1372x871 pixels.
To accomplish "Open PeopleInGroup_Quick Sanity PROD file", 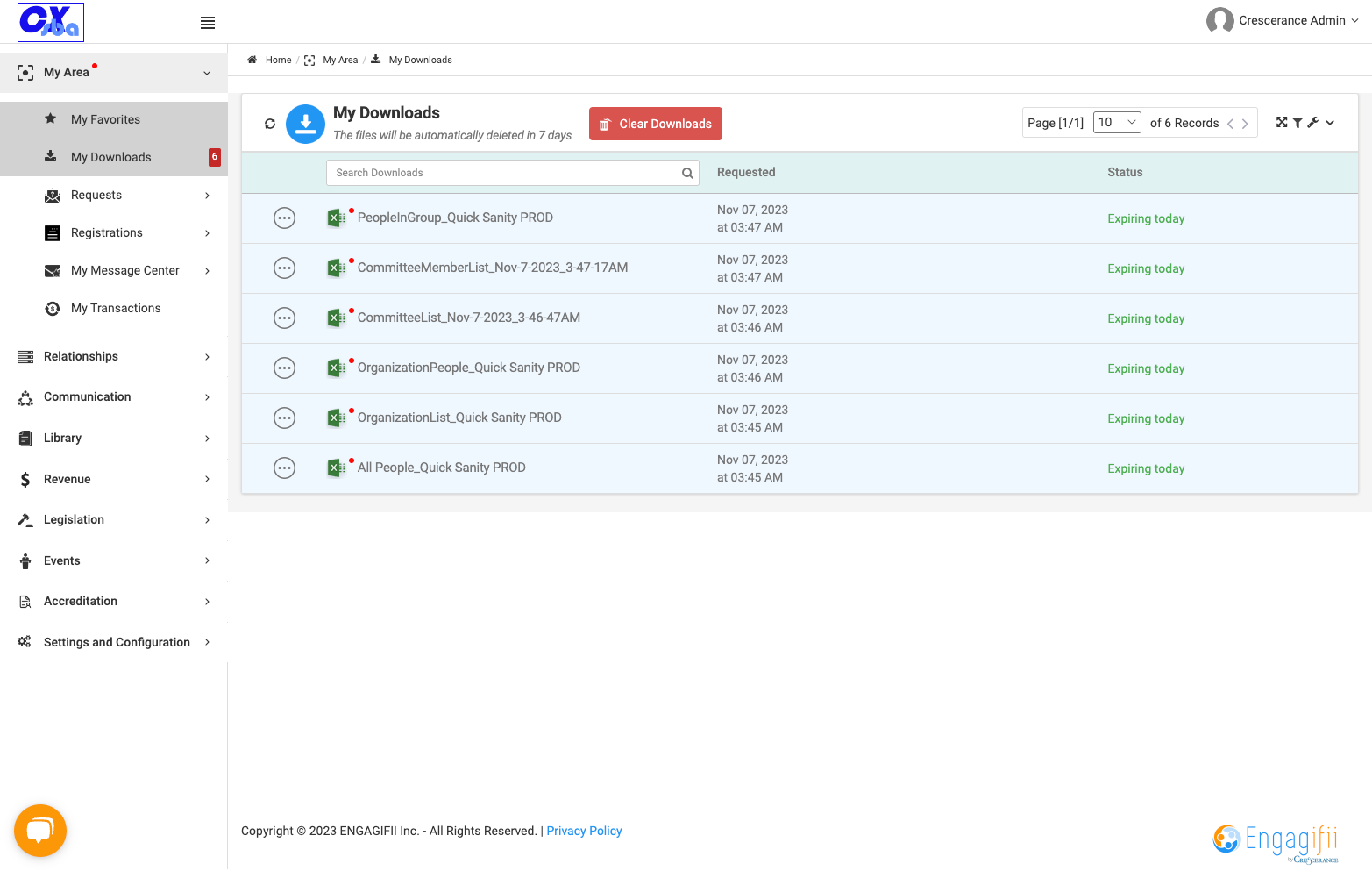I will pos(455,218).
